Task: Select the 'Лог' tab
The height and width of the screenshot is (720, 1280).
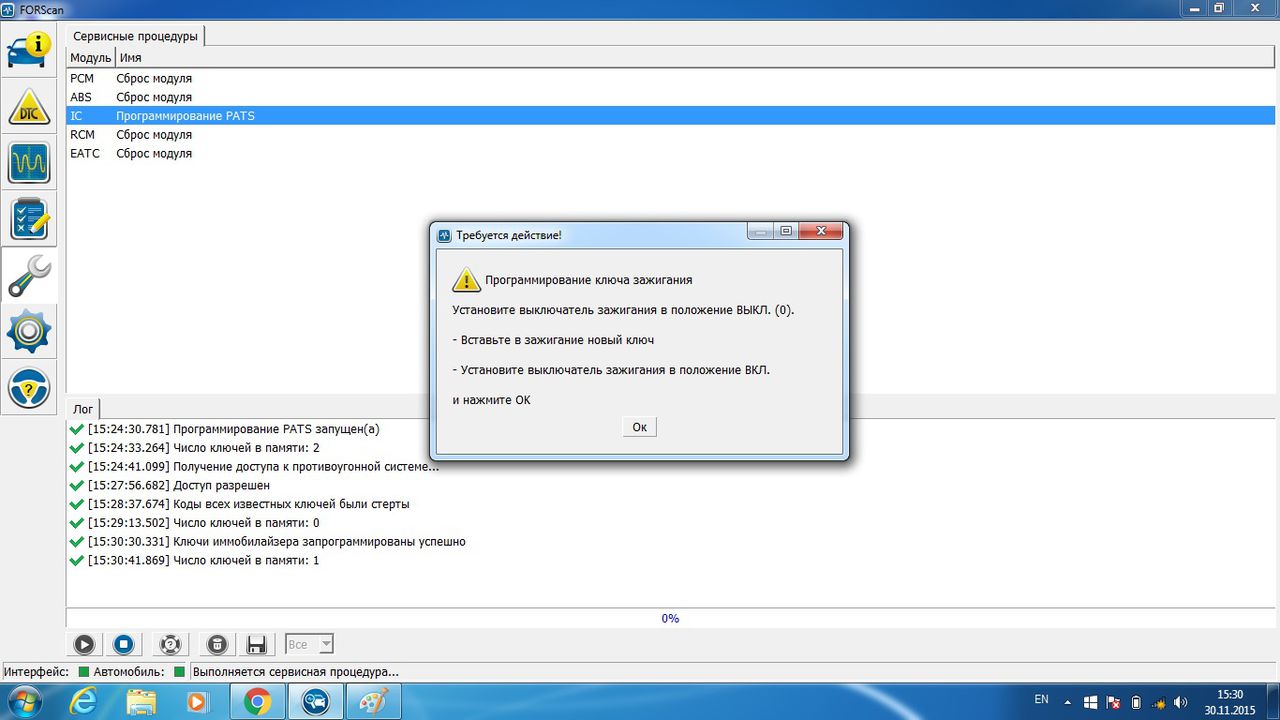Action: pyautogui.click(x=83, y=409)
